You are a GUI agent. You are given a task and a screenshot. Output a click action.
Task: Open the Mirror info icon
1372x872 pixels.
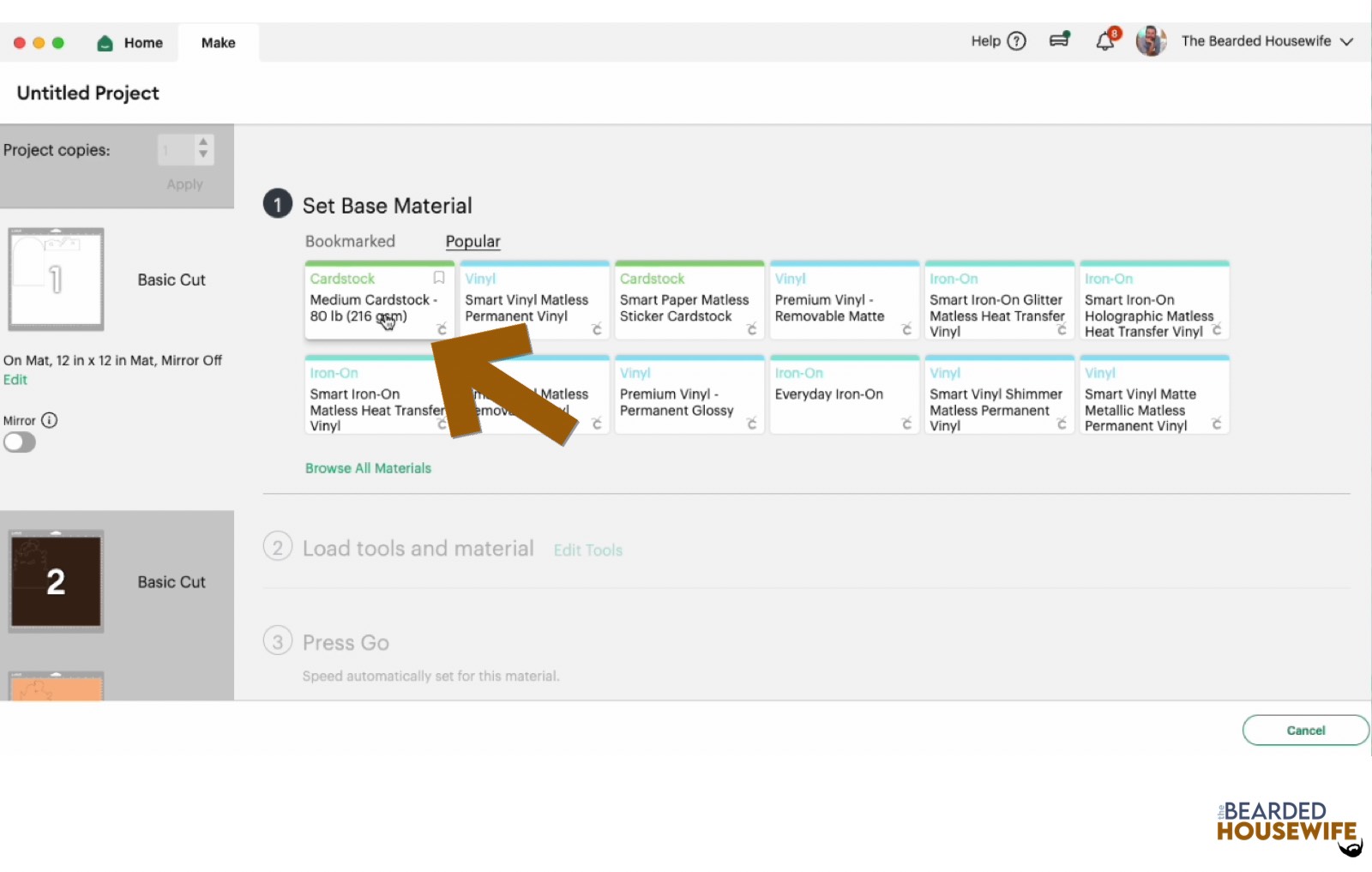(50, 420)
